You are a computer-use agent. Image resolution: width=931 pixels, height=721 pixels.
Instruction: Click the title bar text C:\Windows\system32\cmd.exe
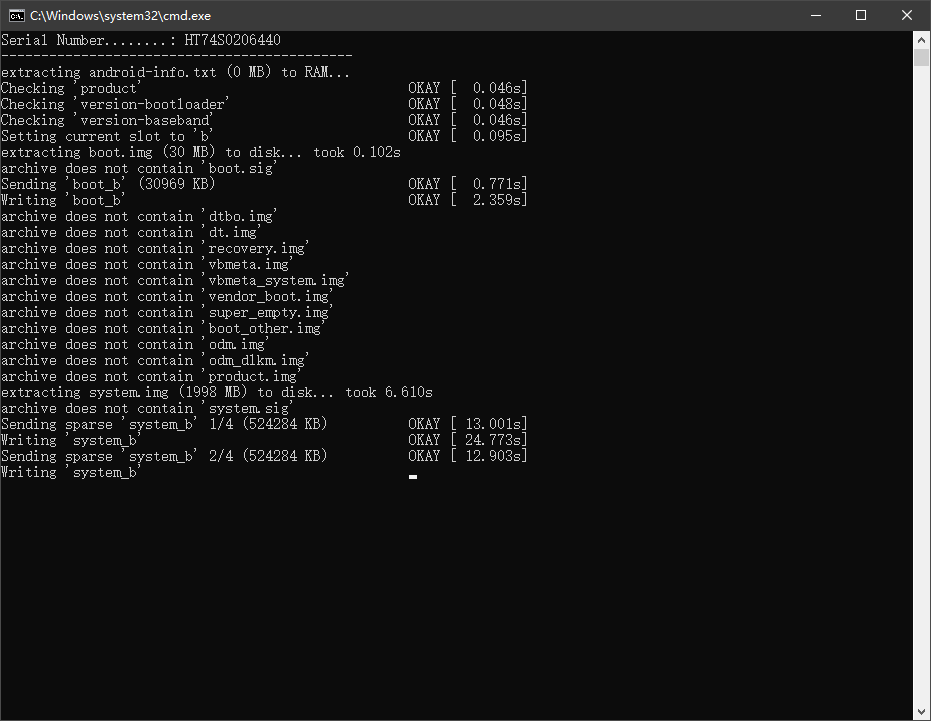tap(120, 15)
